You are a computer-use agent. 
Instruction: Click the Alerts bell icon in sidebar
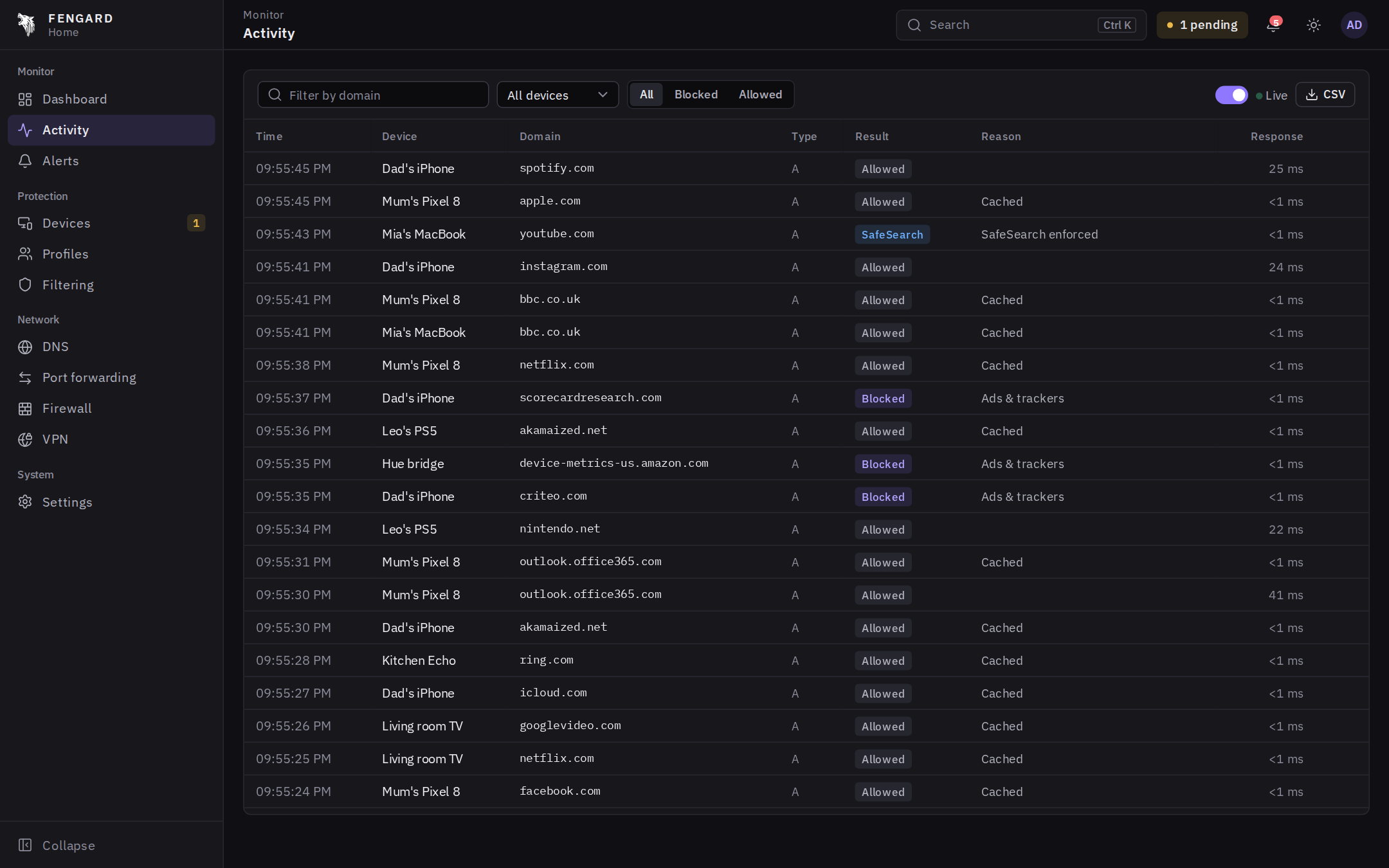pyautogui.click(x=25, y=161)
